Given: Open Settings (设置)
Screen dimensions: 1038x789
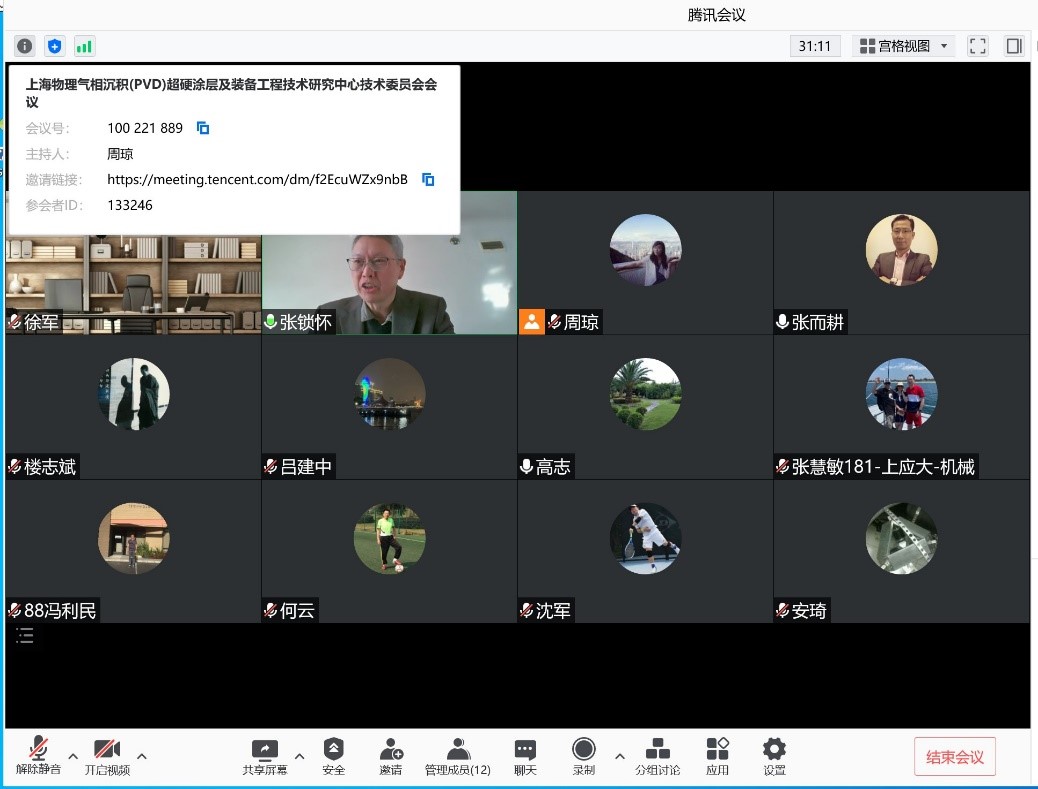Looking at the screenshot, I should (x=775, y=756).
